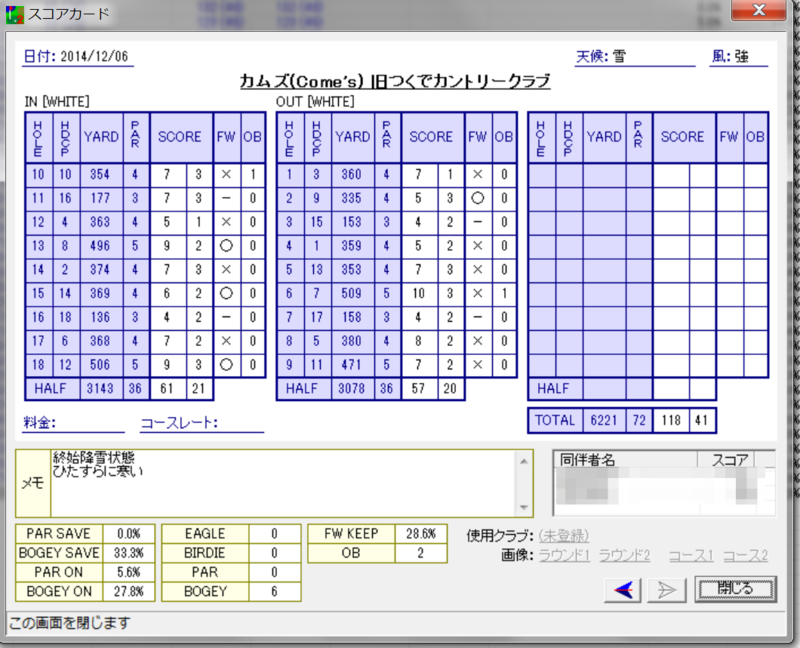Click BOGEY ON value 27.8%
The image size is (800, 648).
pos(129,591)
